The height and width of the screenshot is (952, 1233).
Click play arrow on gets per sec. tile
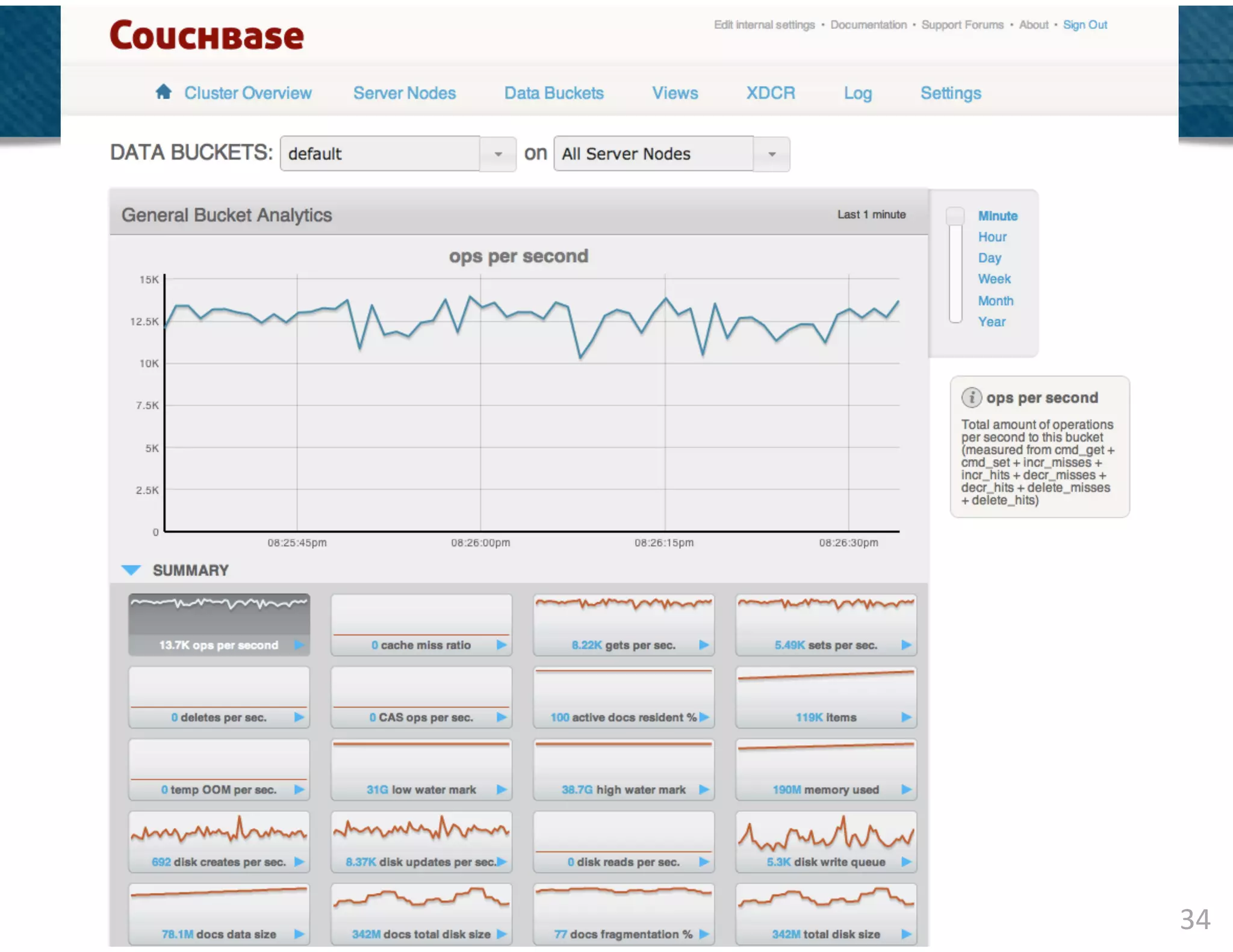click(704, 644)
